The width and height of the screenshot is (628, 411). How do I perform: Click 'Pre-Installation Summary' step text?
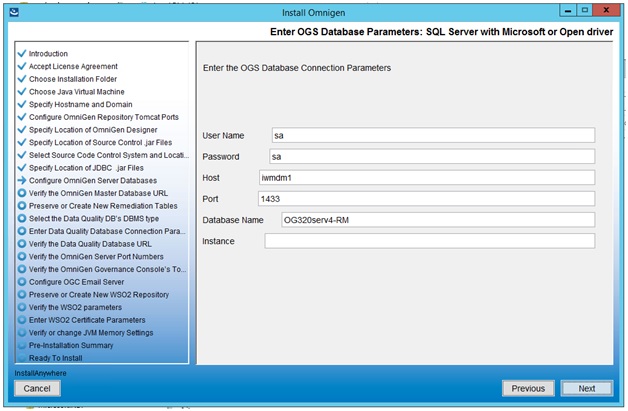point(71,345)
